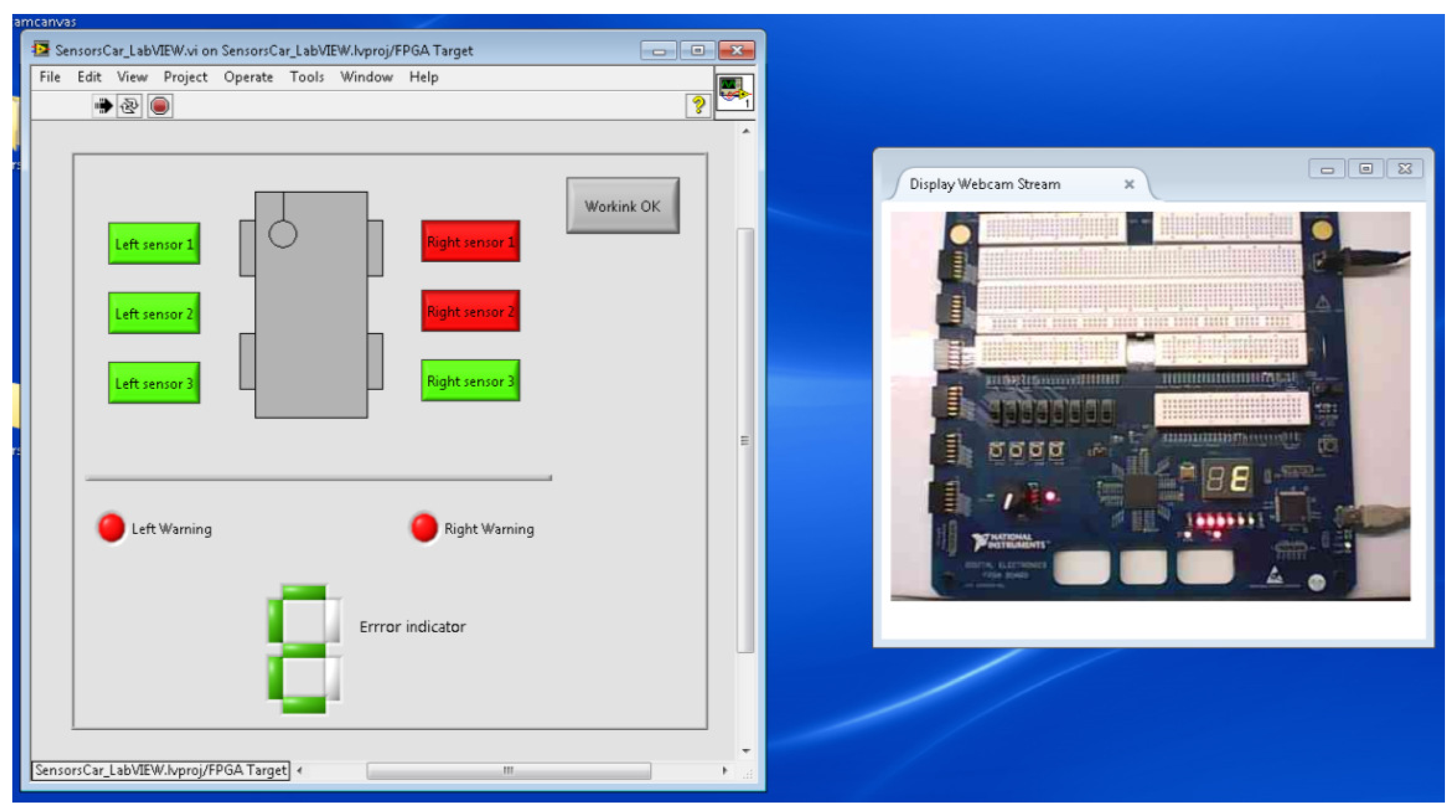
Task: Close the Display Webcam Stream tab
Action: coord(1129,184)
